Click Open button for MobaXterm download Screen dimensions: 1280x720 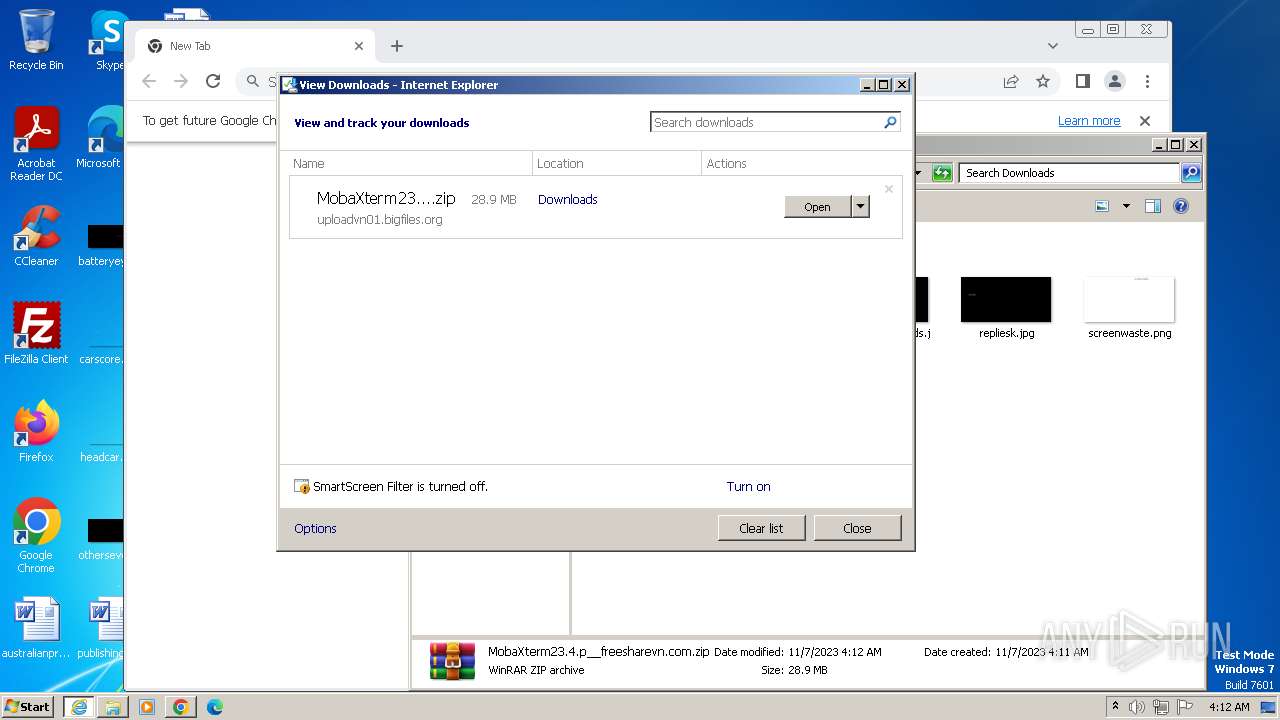point(817,206)
